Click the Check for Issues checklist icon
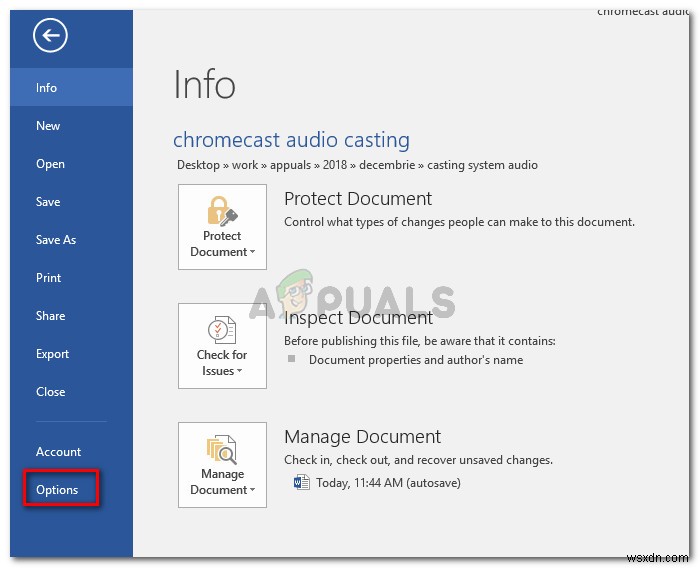 tap(222, 330)
